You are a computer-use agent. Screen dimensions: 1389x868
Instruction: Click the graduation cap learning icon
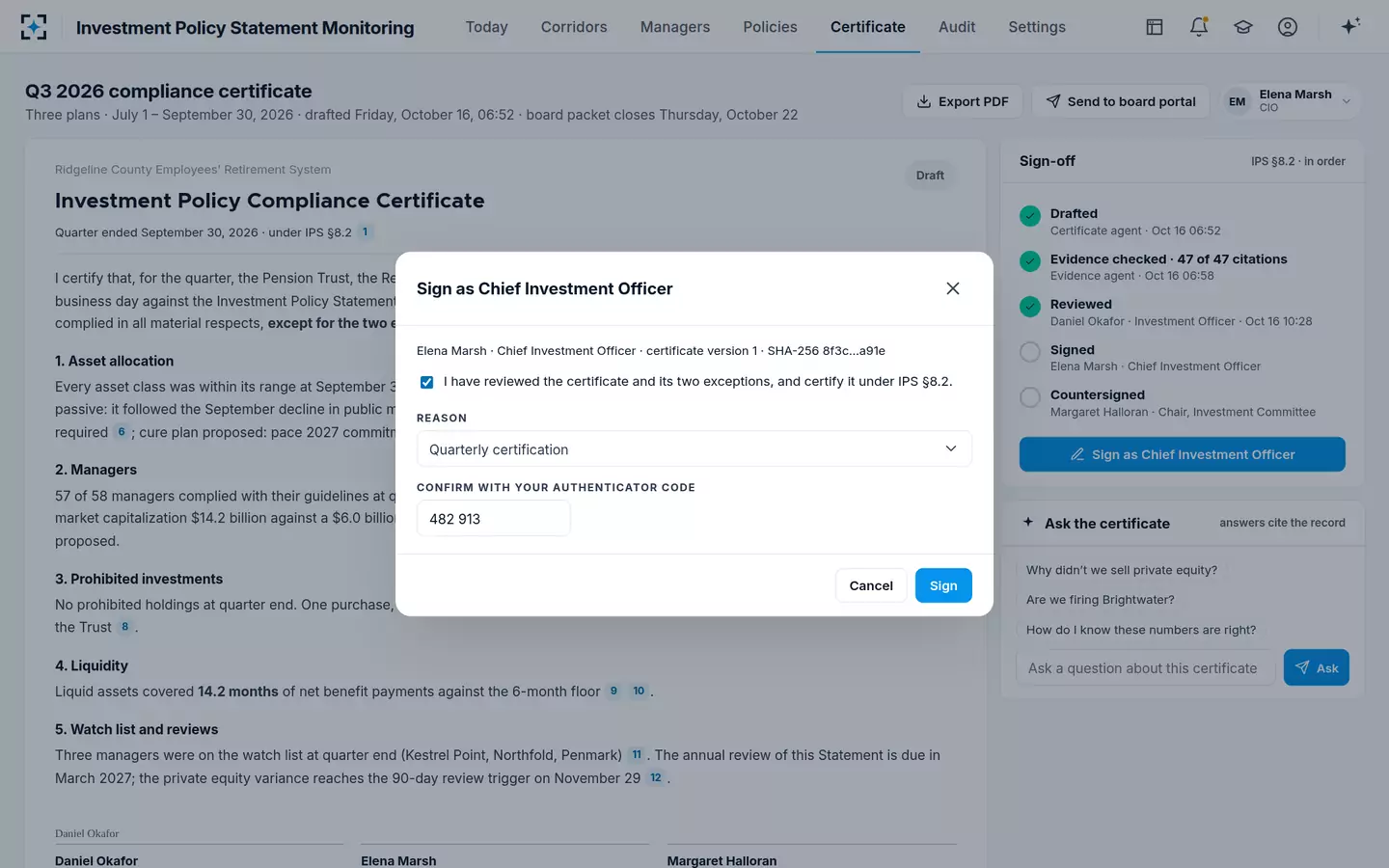pyautogui.click(x=1243, y=27)
